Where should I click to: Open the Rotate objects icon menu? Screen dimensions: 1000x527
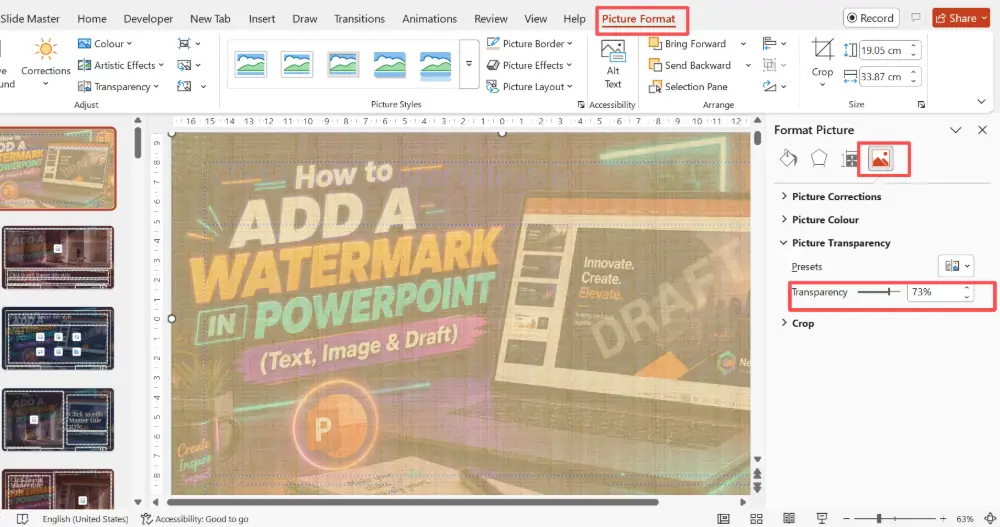774,86
